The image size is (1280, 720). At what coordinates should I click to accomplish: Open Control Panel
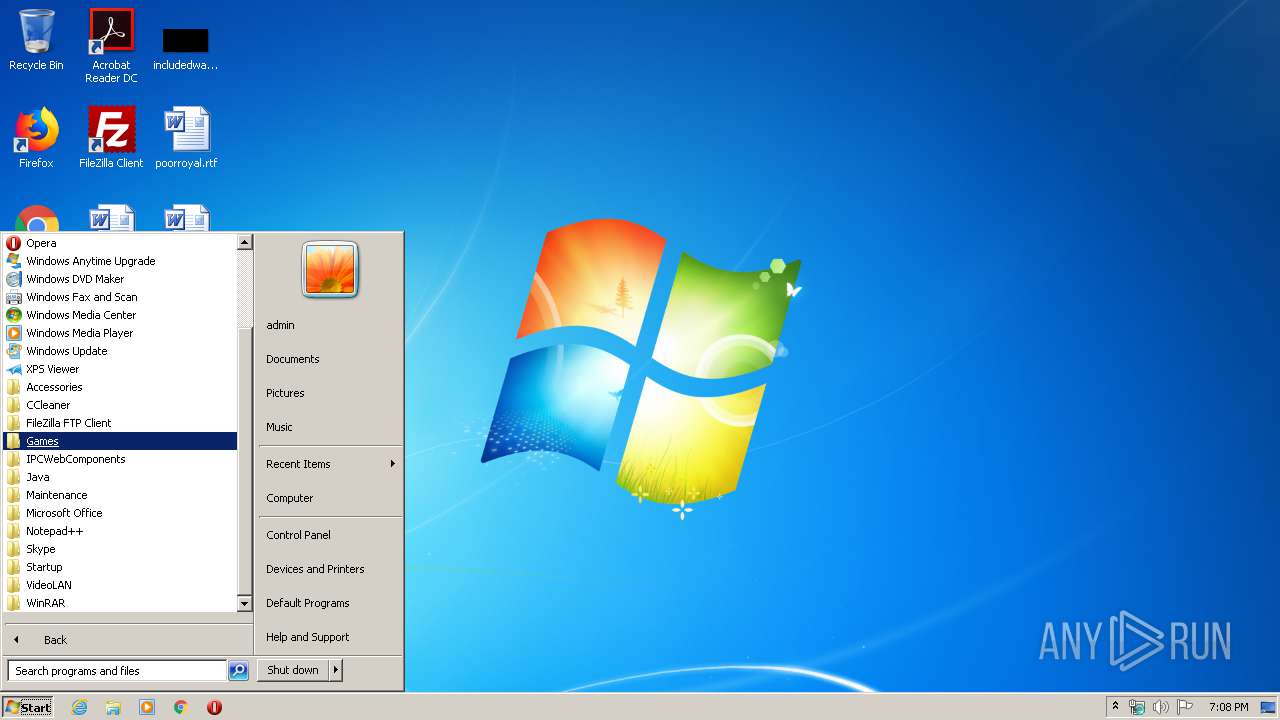[x=330, y=535]
